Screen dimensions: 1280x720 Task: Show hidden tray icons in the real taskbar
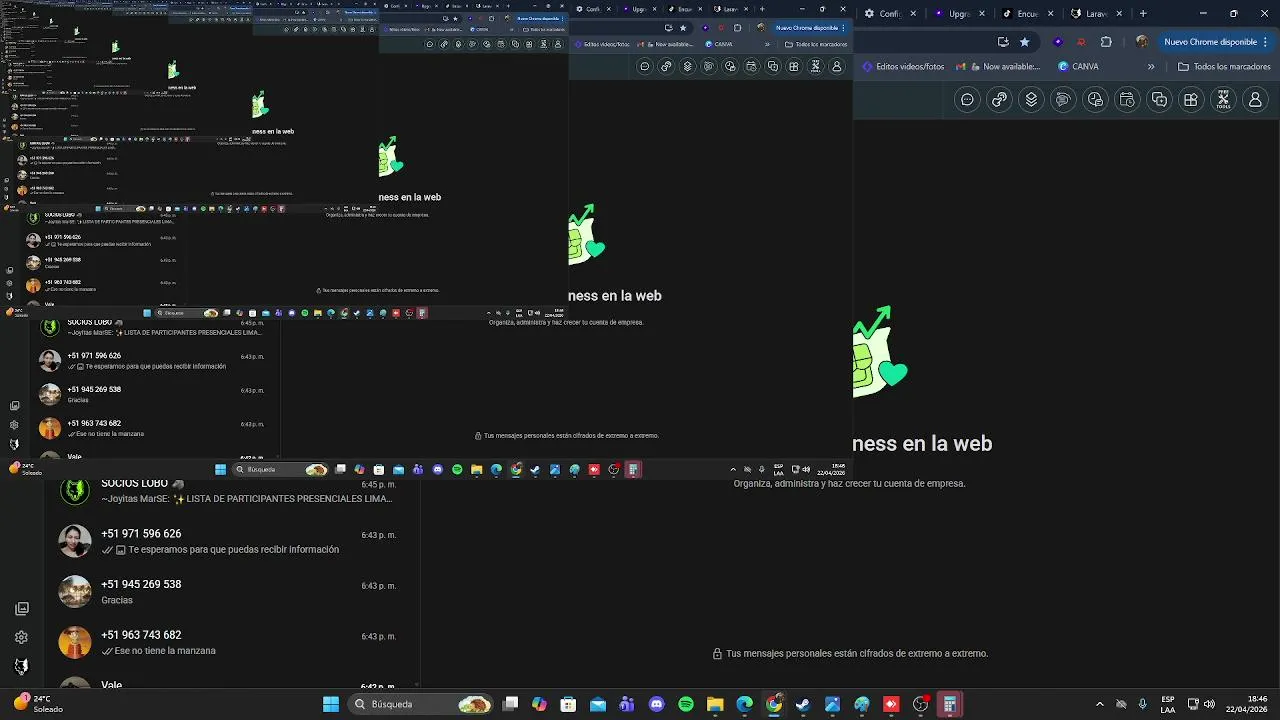[1100, 704]
